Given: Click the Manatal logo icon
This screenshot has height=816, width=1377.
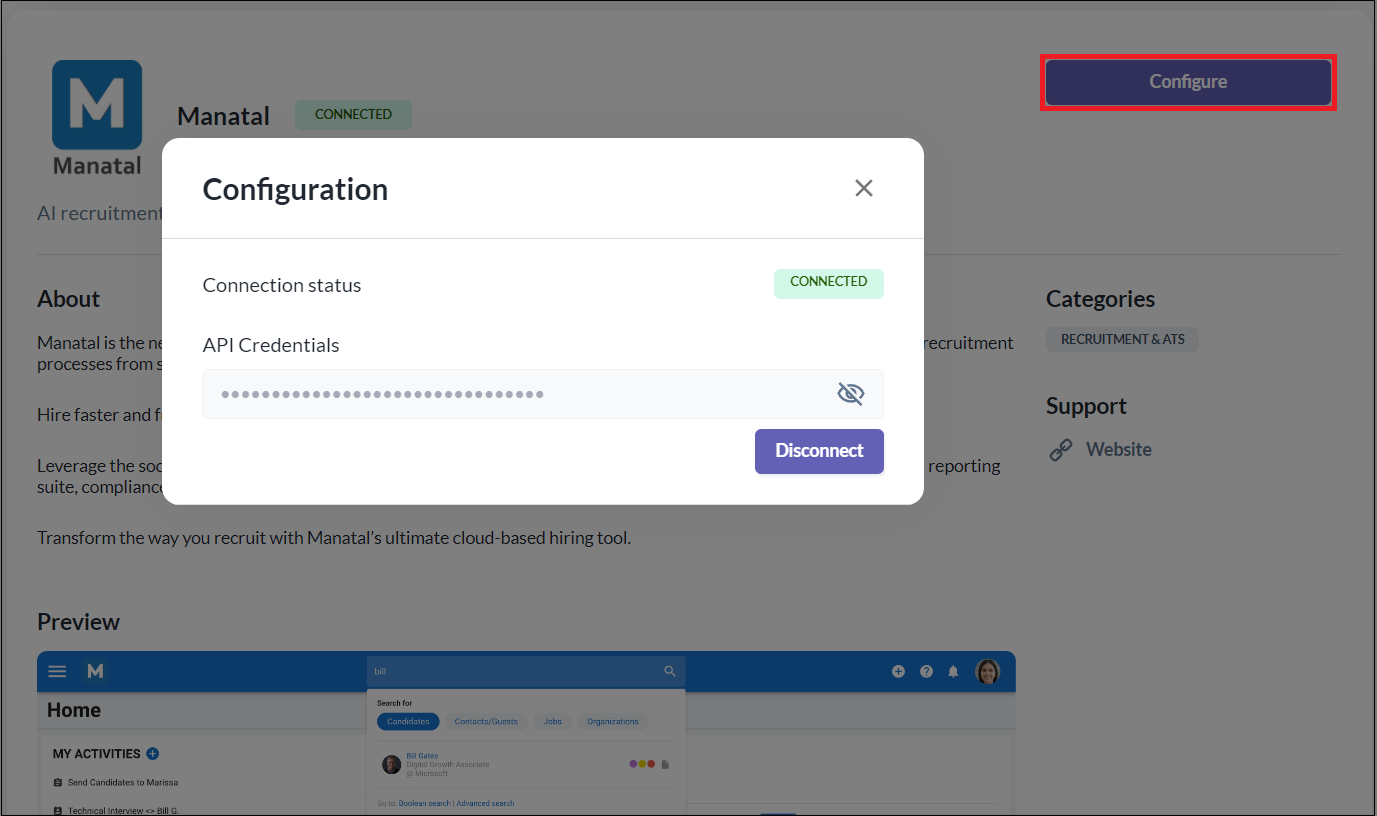Looking at the screenshot, I should click(97, 117).
